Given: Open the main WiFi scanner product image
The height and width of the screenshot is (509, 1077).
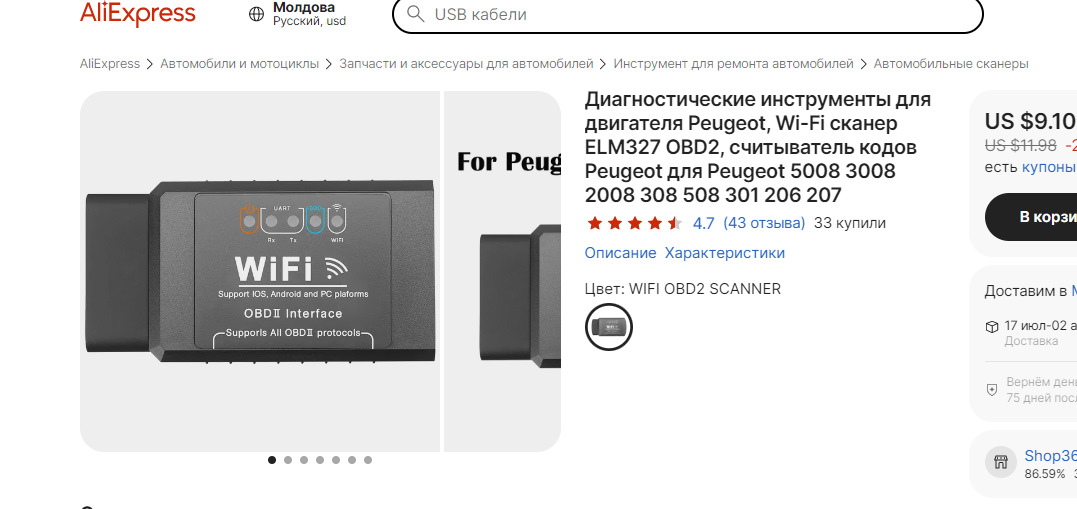Looking at the screenshot, I should point(260,271).
